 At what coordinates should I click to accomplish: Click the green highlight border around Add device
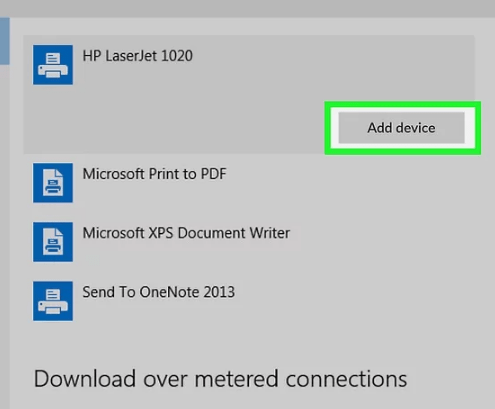(403, 104)
